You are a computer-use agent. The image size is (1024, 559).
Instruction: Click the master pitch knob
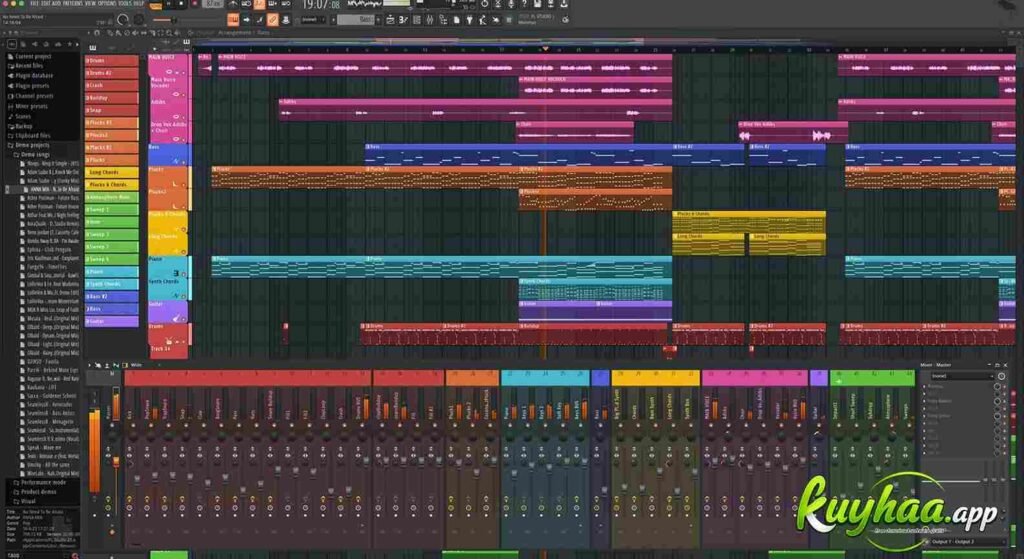tap(138, 20)
